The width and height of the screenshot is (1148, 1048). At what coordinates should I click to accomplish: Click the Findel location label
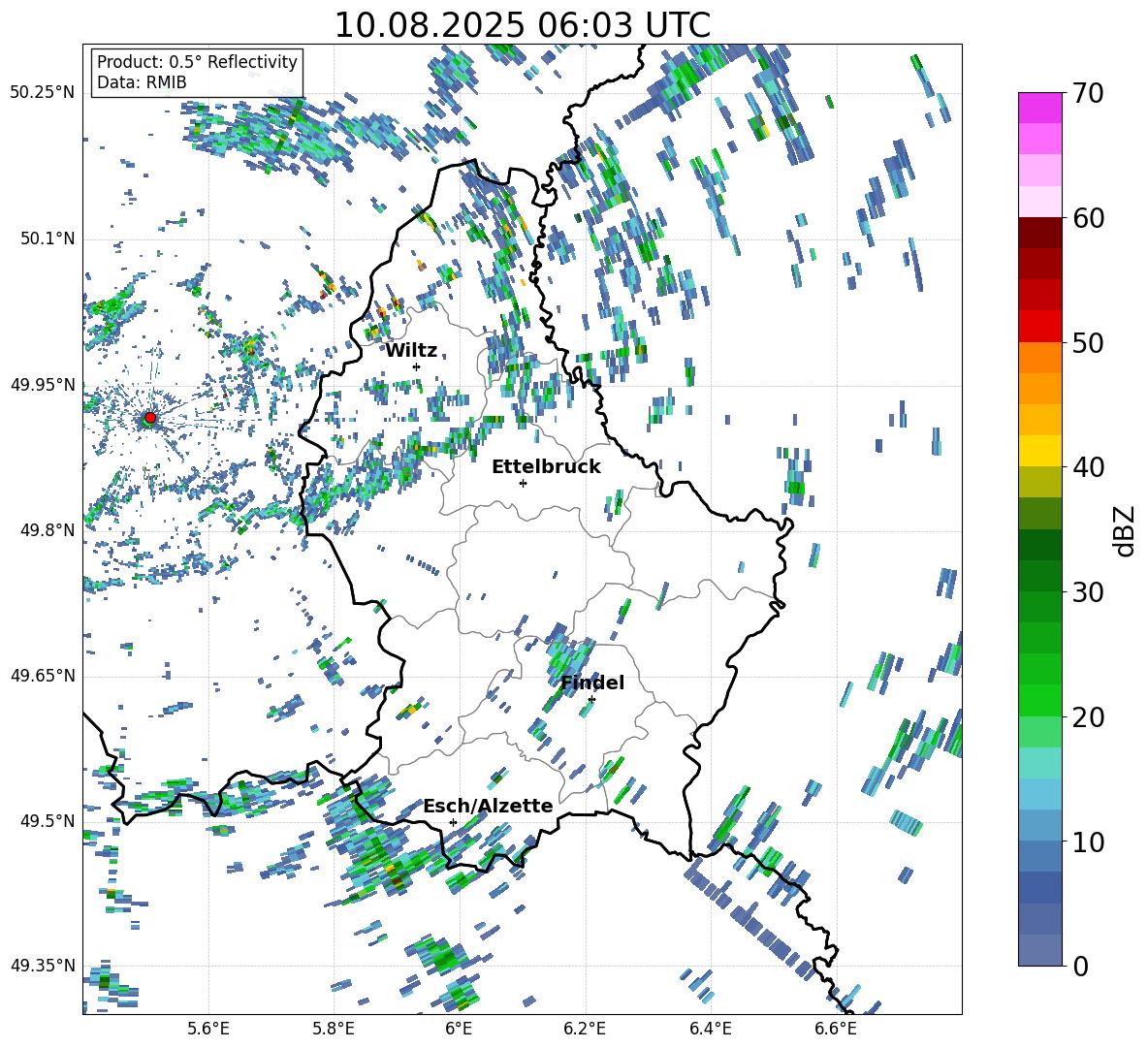(x=592, y=683)
